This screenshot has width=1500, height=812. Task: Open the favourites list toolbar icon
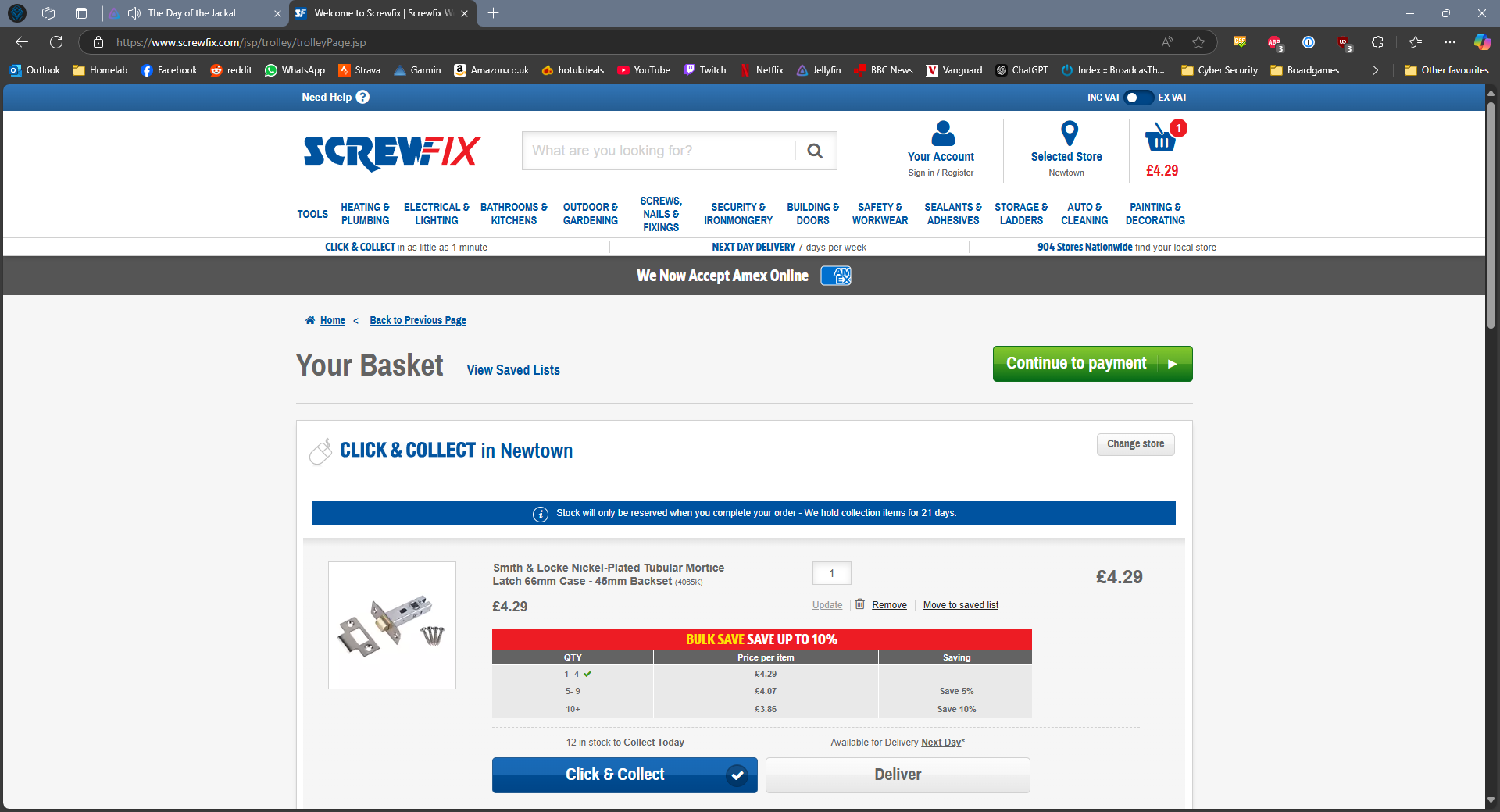tap(1416, 42)
